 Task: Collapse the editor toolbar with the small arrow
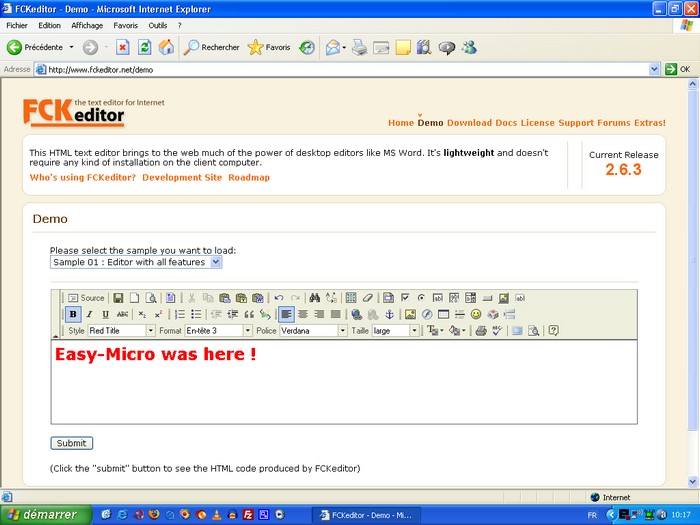coord(56,336)
